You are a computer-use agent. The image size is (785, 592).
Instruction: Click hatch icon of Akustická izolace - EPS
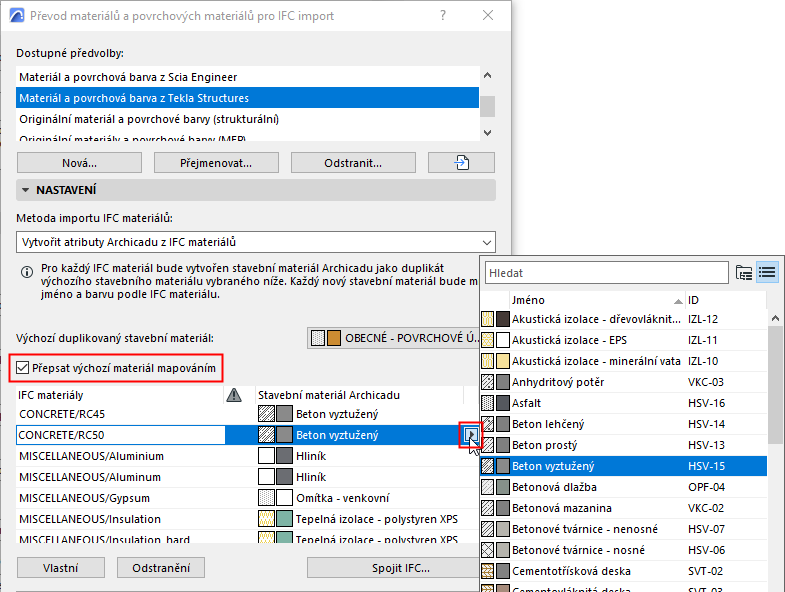(x=487, y=340)
